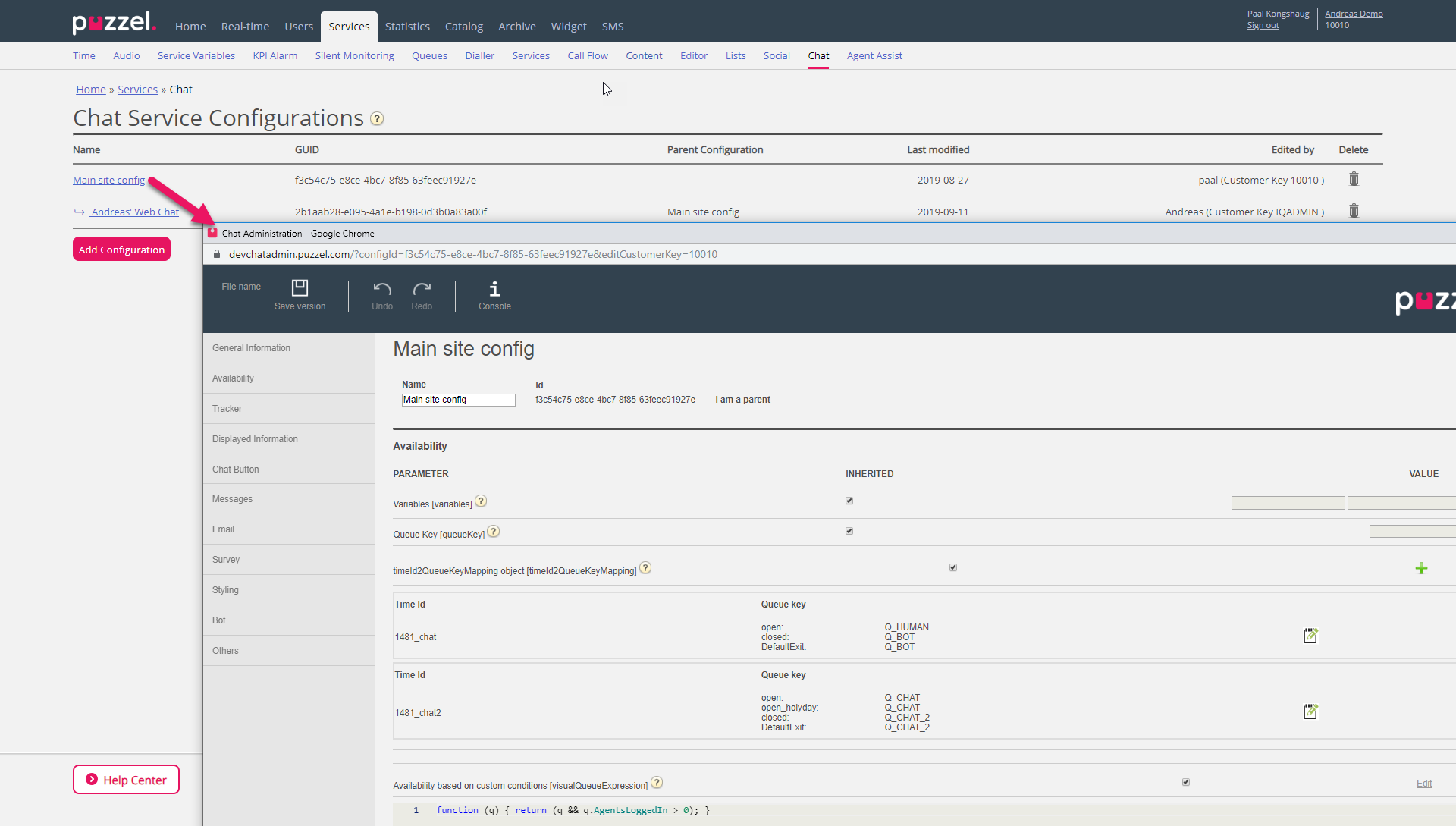Edit the 1481_chat queue key mapping
Image resolution: width=1456 pixels, height=826 pixels.
[x=1310, y=636]
